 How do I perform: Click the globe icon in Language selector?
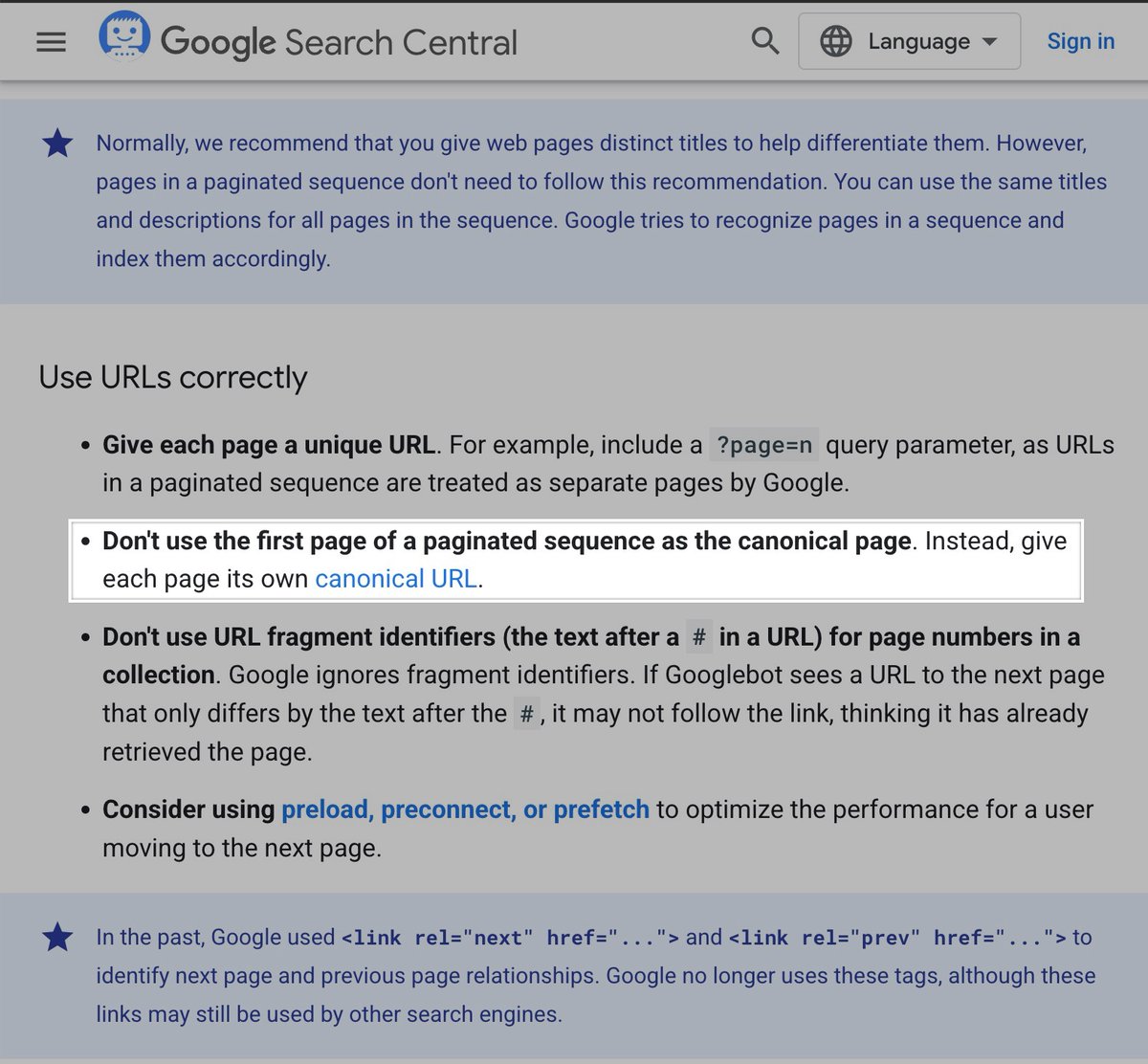tap(836, 41)
